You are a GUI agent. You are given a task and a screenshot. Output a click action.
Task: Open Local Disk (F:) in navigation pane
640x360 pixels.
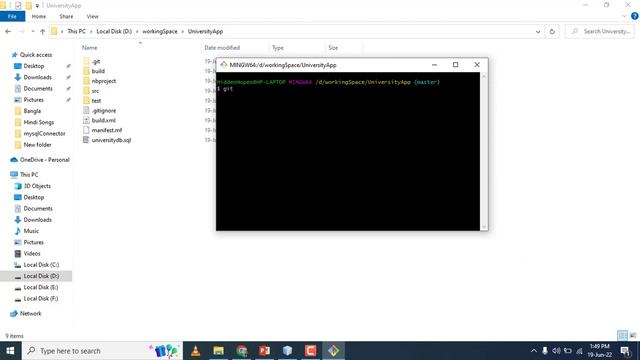pos(41,298)
